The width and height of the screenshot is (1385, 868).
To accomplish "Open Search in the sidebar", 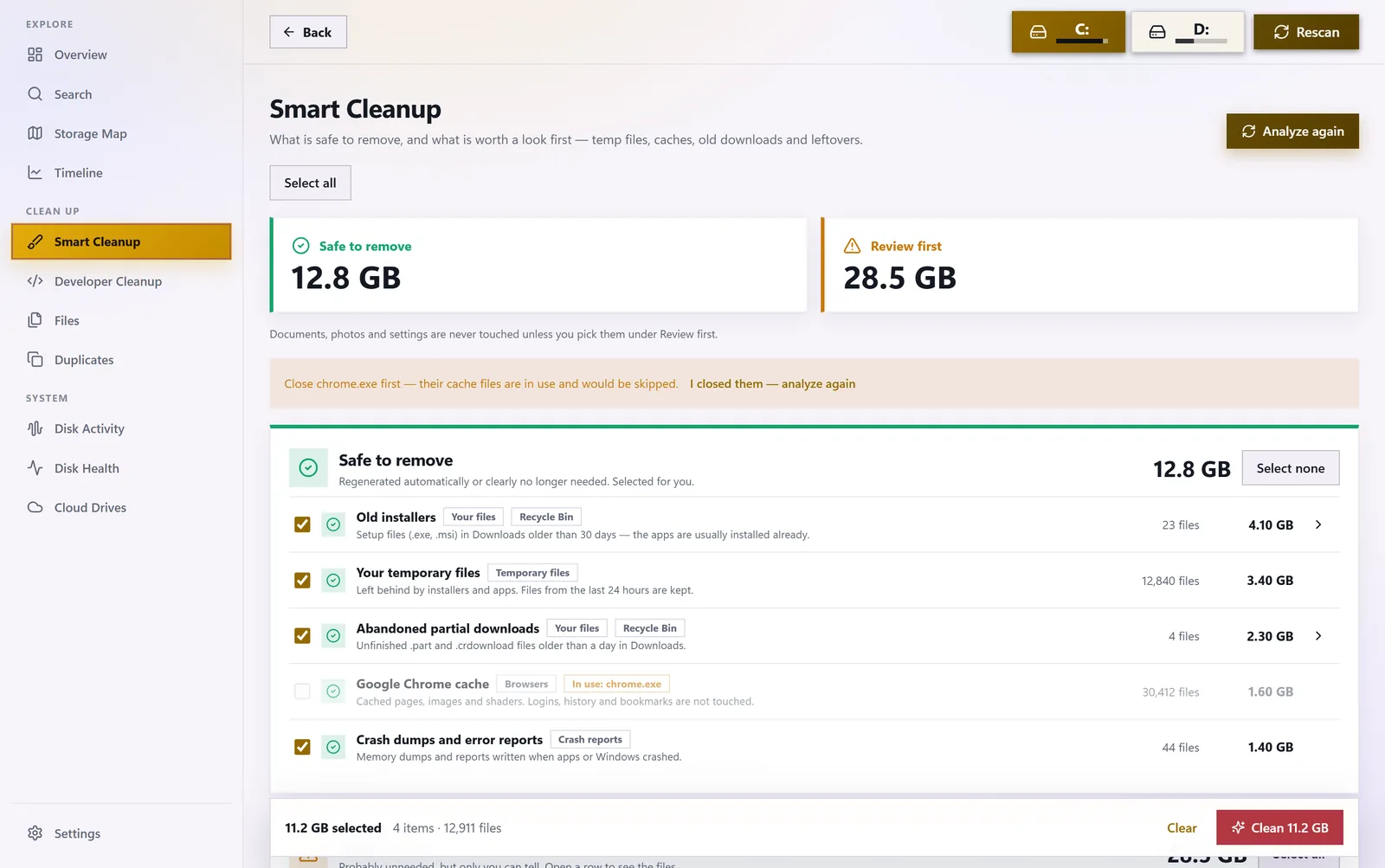I will point(121,94).
